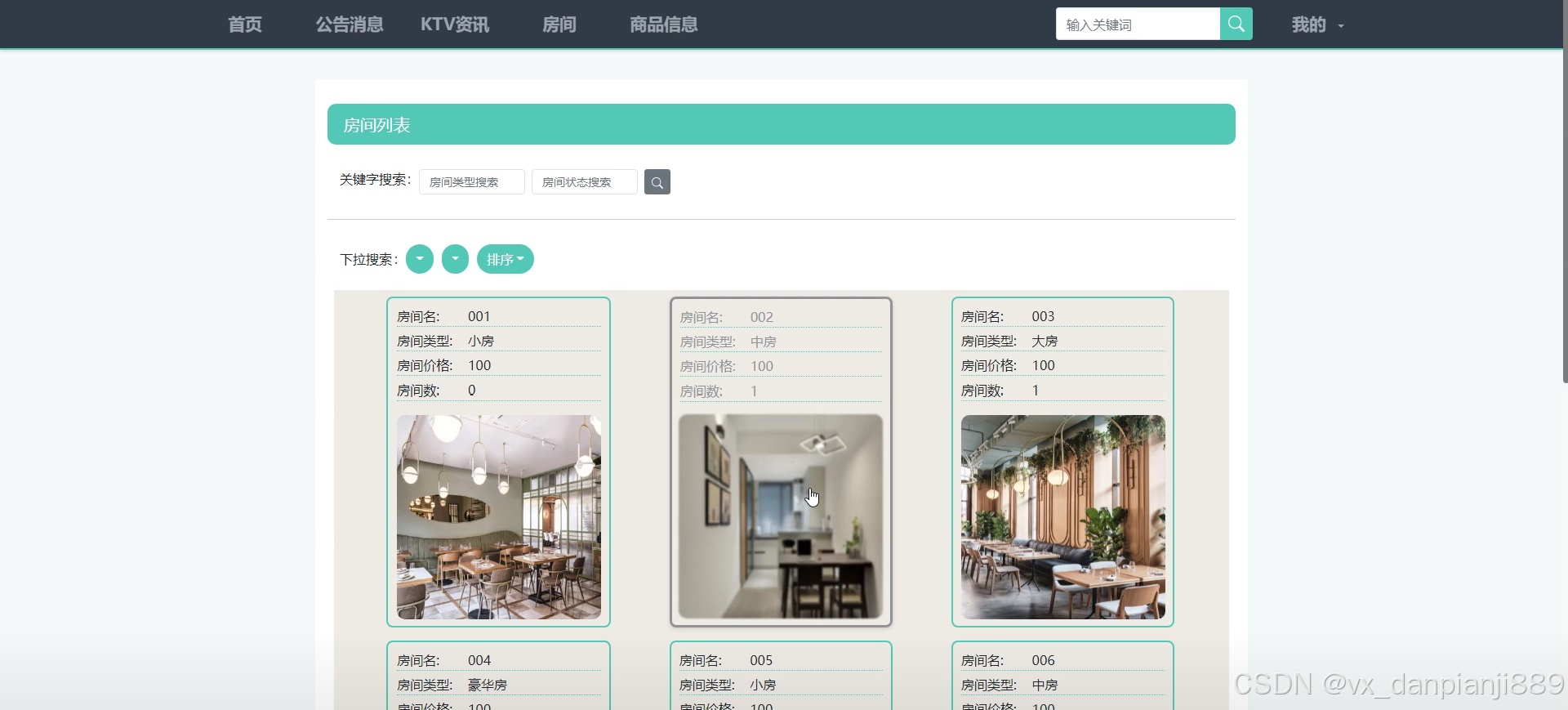Image resolution: width=1568 pixels, height=710 pixels.
Task: Focus the 房间状态搜索 input field
Action: [585, 182]
